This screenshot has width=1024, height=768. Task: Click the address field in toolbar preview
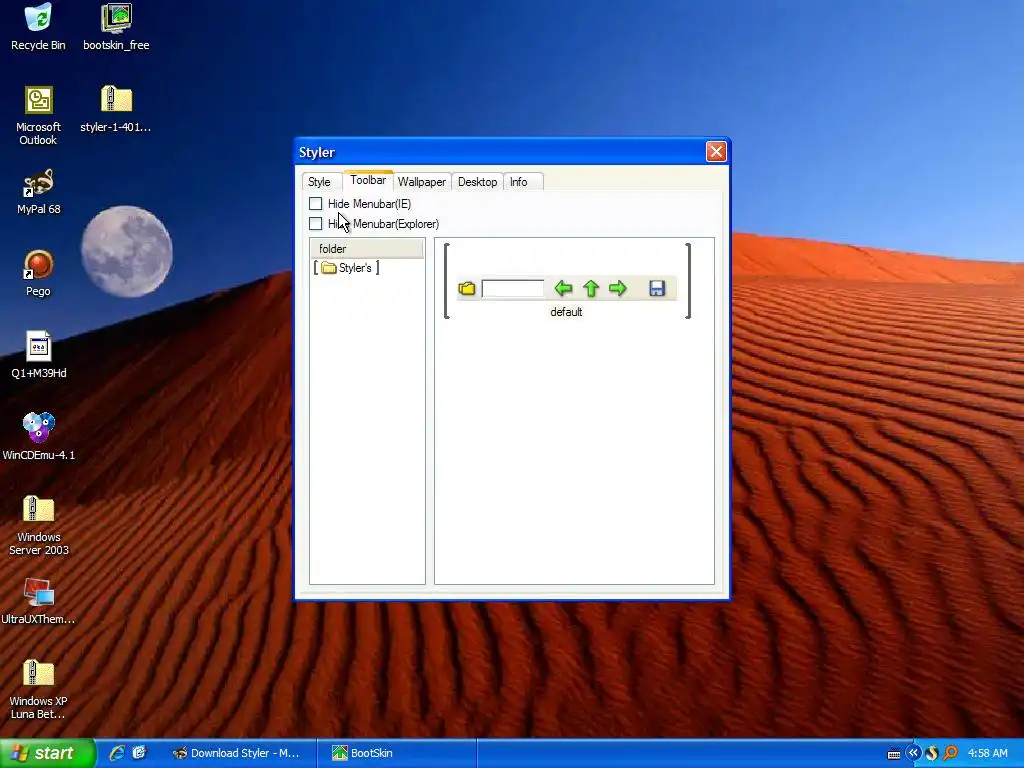coord(513,289)
